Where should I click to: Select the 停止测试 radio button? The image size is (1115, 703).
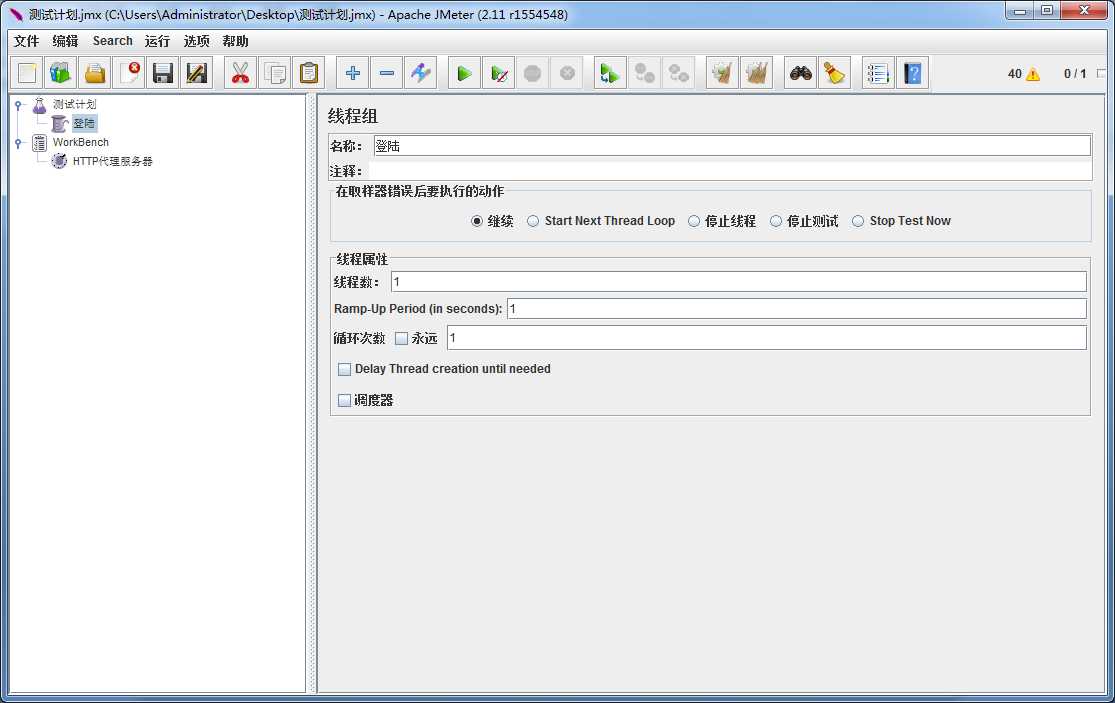point(776,221)
